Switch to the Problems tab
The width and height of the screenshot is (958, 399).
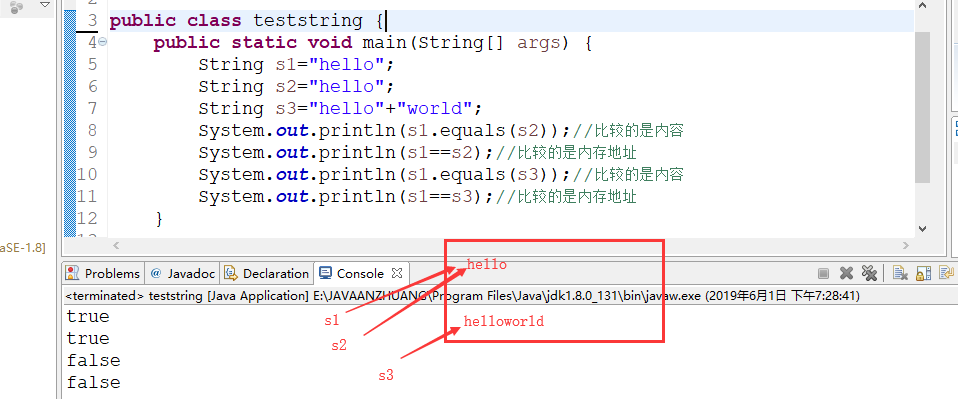[x=104, y=273]
